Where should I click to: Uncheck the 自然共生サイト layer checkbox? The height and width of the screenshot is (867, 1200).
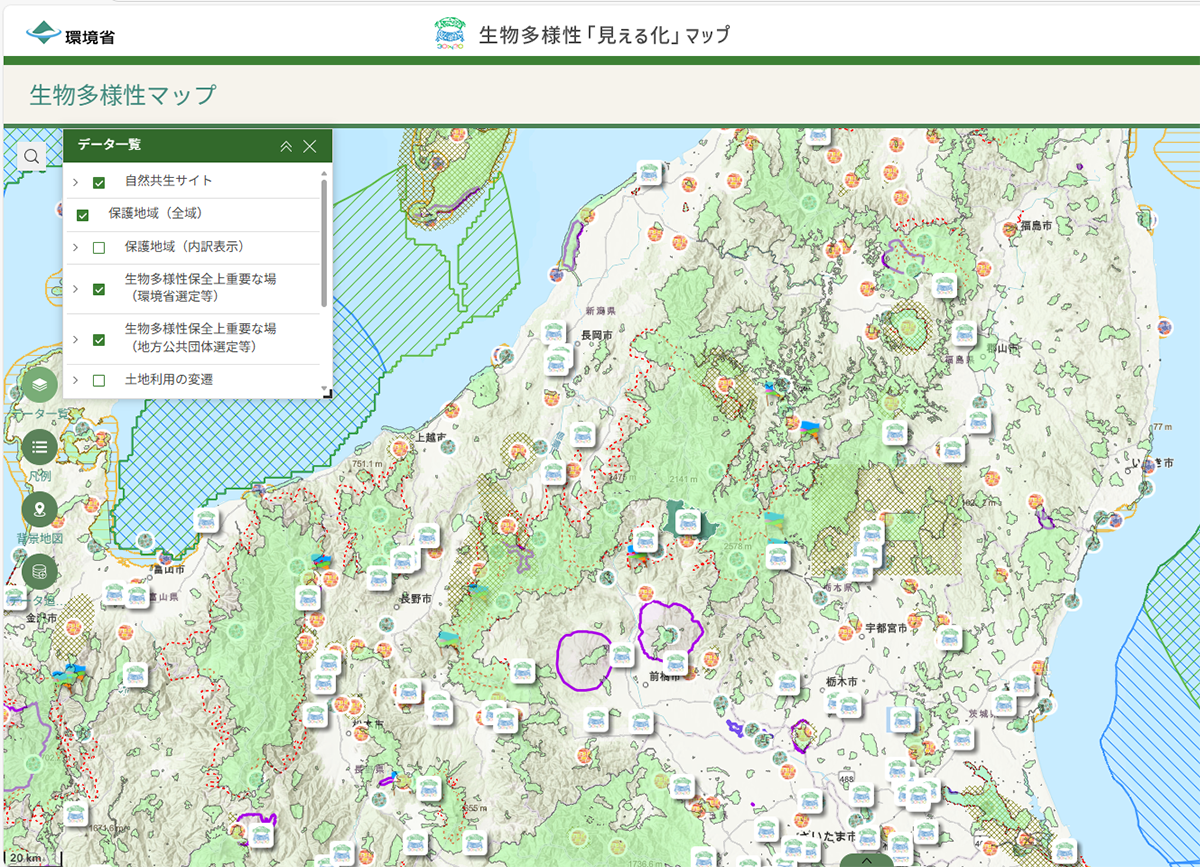[99, 182]
